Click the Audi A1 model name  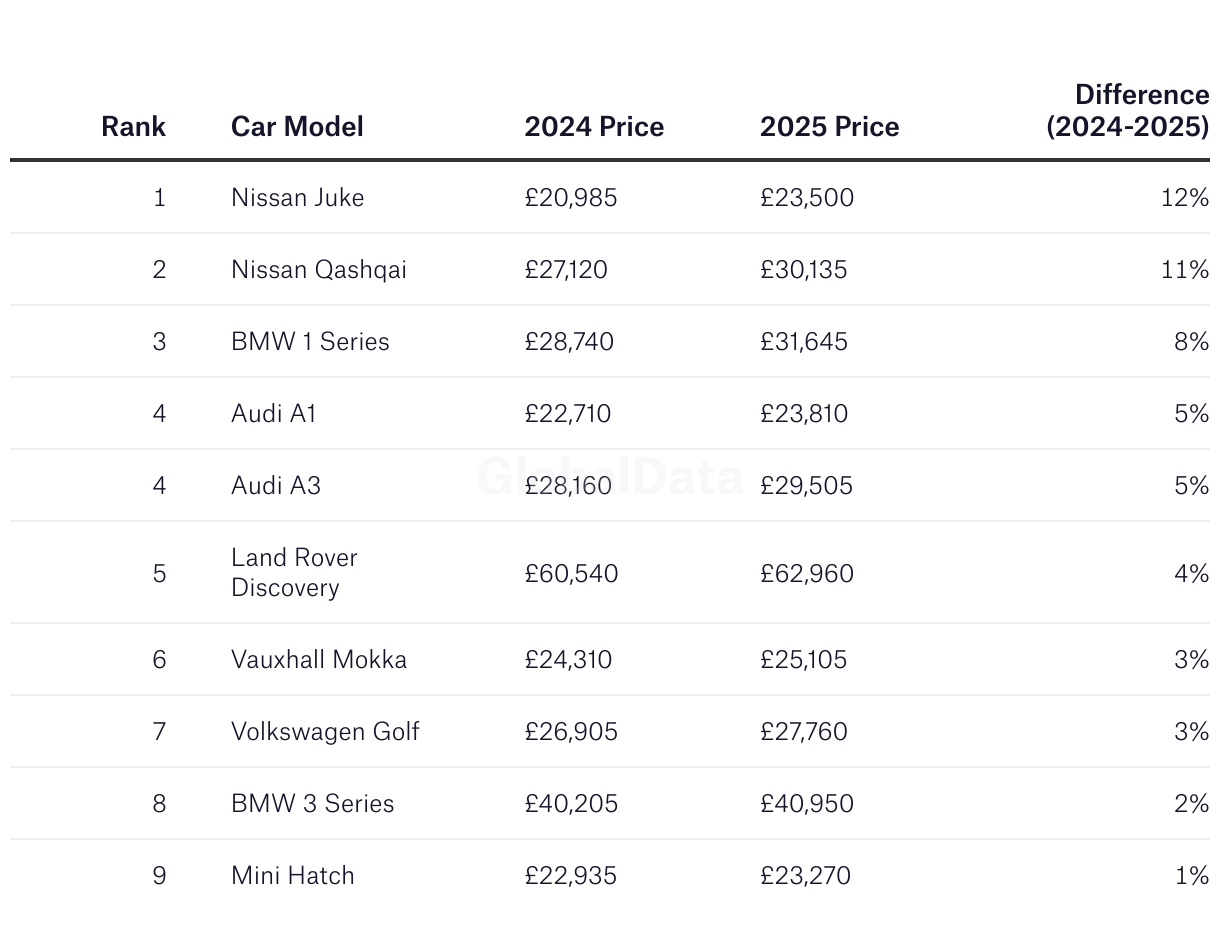[273, 414]
